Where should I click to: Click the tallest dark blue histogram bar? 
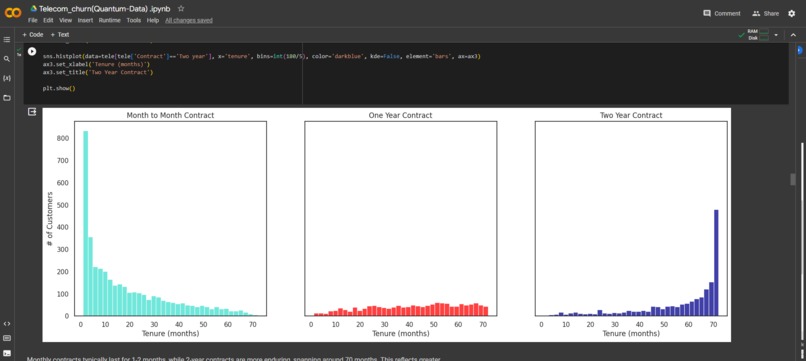[x=716, y=263]
